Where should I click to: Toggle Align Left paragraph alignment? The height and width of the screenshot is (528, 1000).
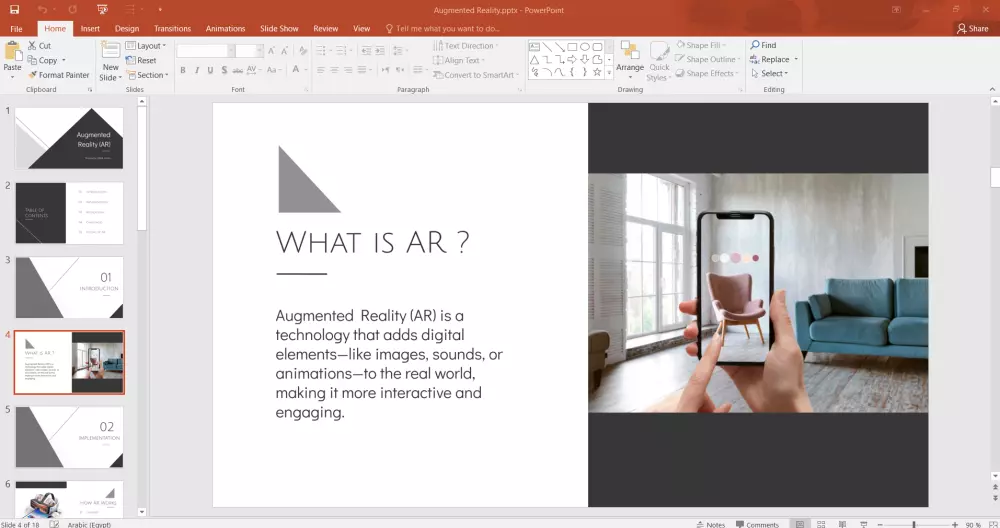click(x=321, y=70)
